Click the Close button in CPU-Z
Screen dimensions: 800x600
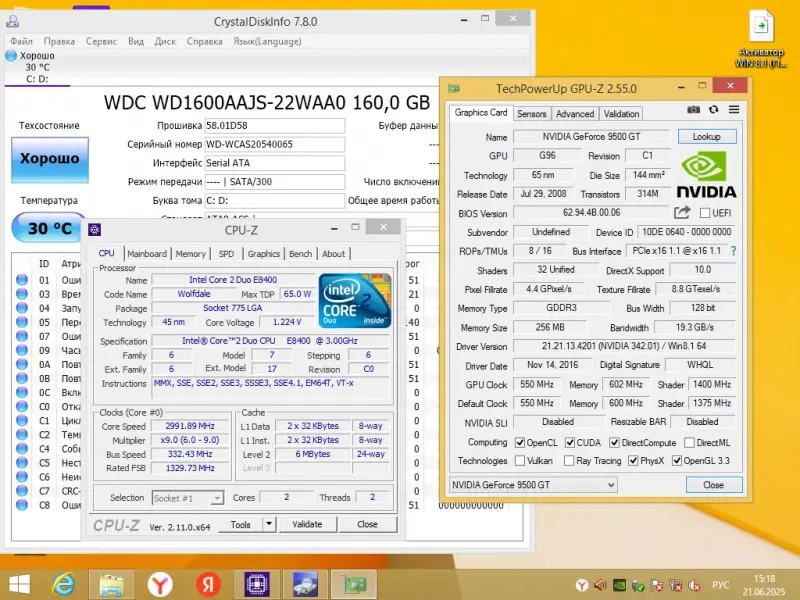click(x=367, y=524)
